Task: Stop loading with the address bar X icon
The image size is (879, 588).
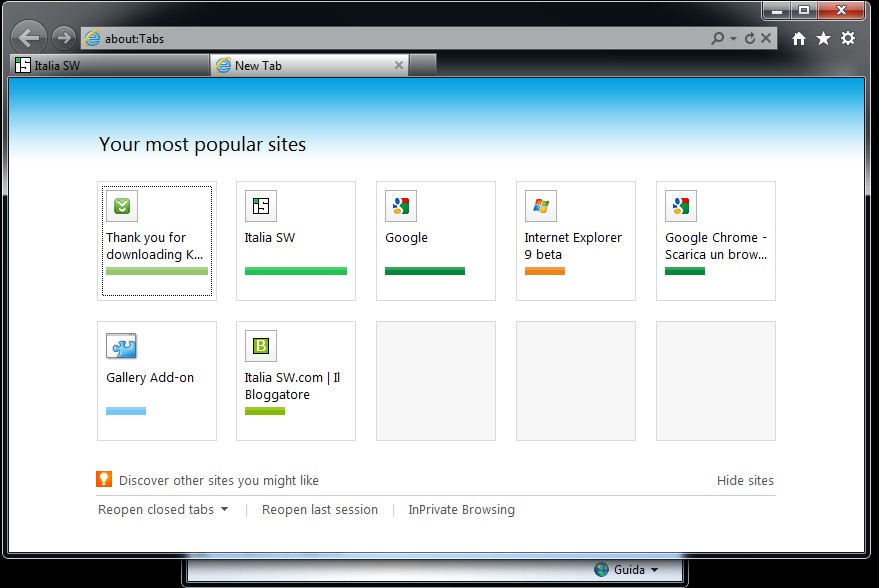Action: pyautogui.click(x=766, y=38)
